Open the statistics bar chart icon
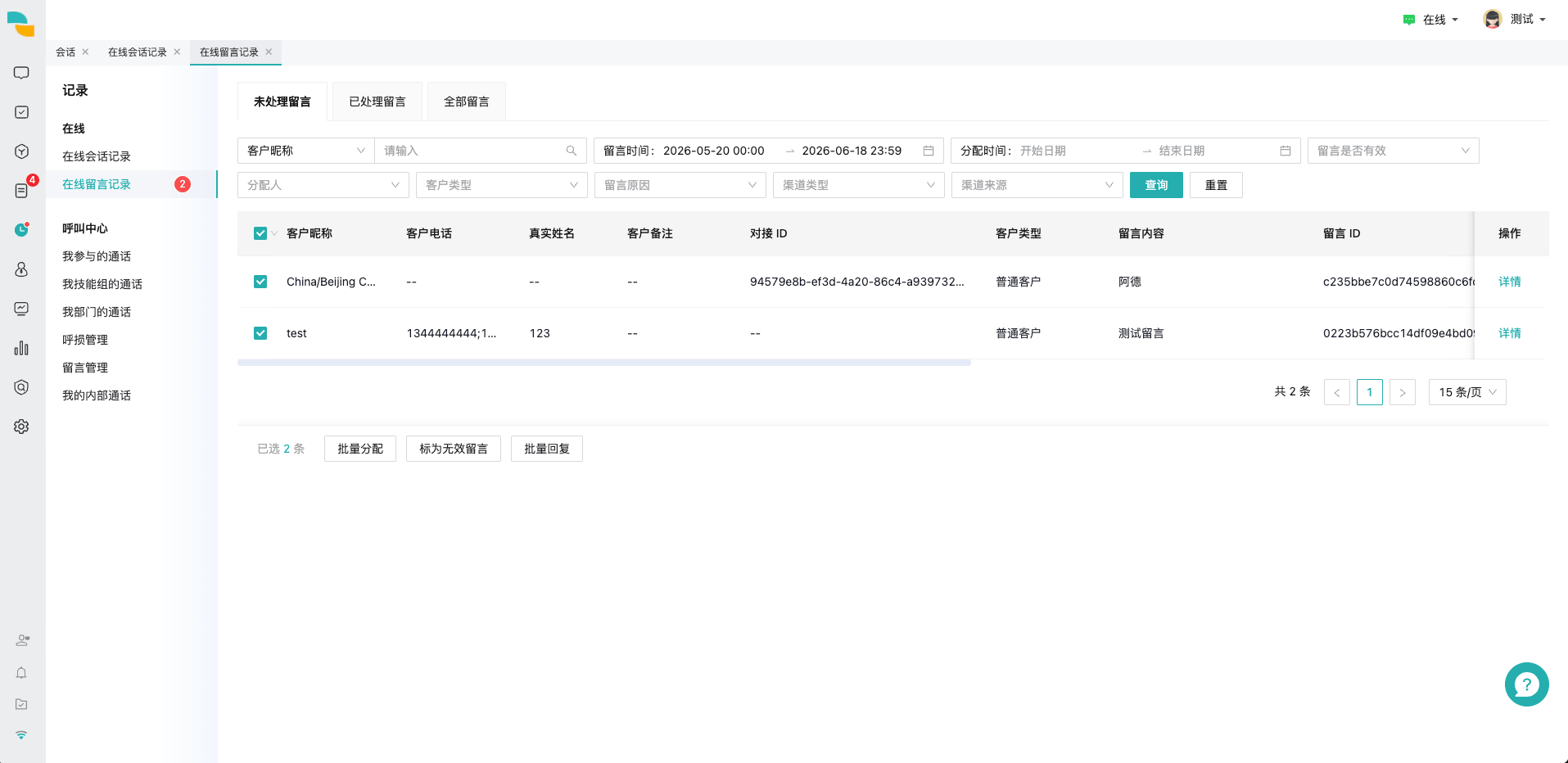Viewport: 1568px width, 763px height. [x=22, y=348]
